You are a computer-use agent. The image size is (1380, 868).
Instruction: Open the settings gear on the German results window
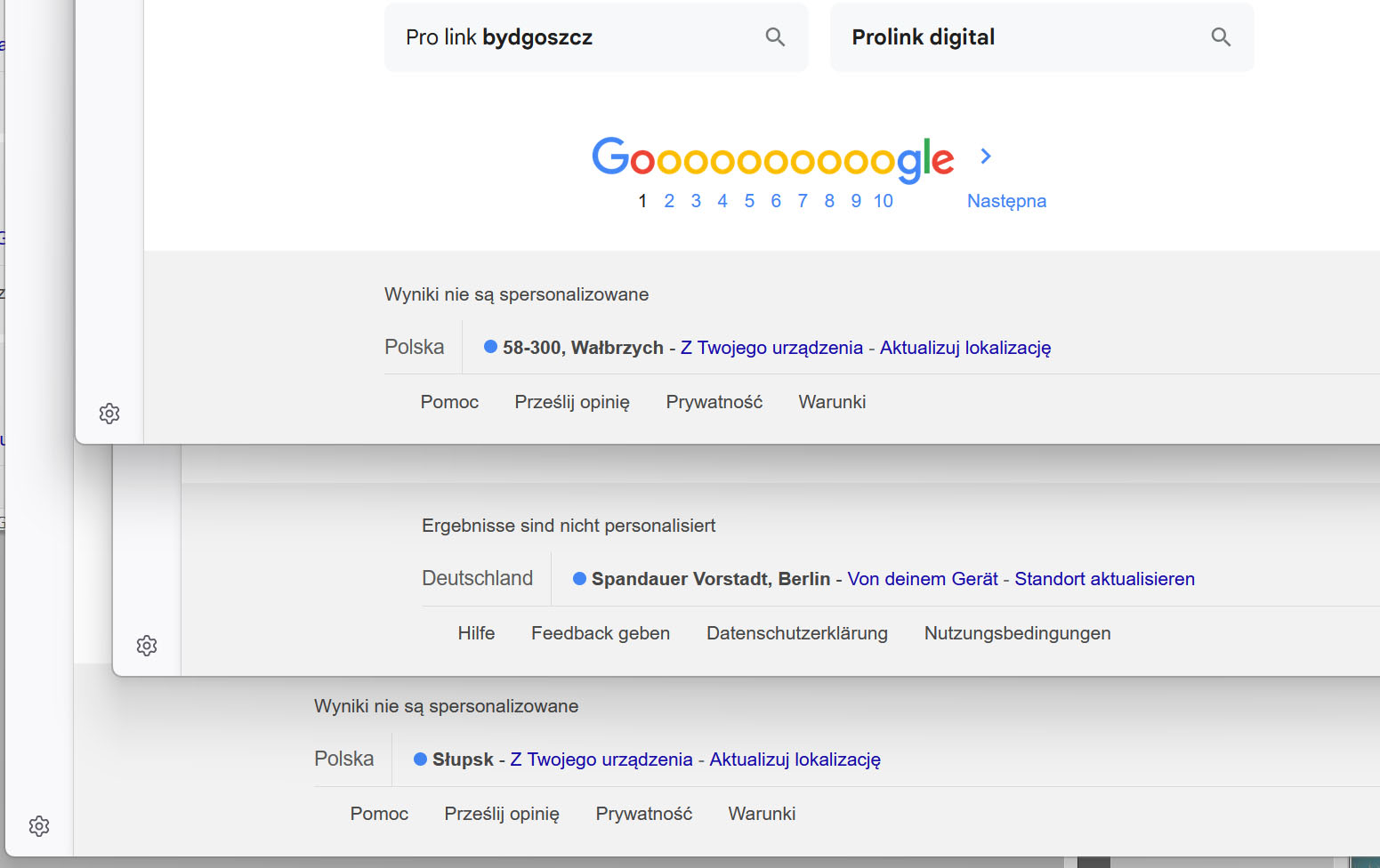click(x=147, y=646)
